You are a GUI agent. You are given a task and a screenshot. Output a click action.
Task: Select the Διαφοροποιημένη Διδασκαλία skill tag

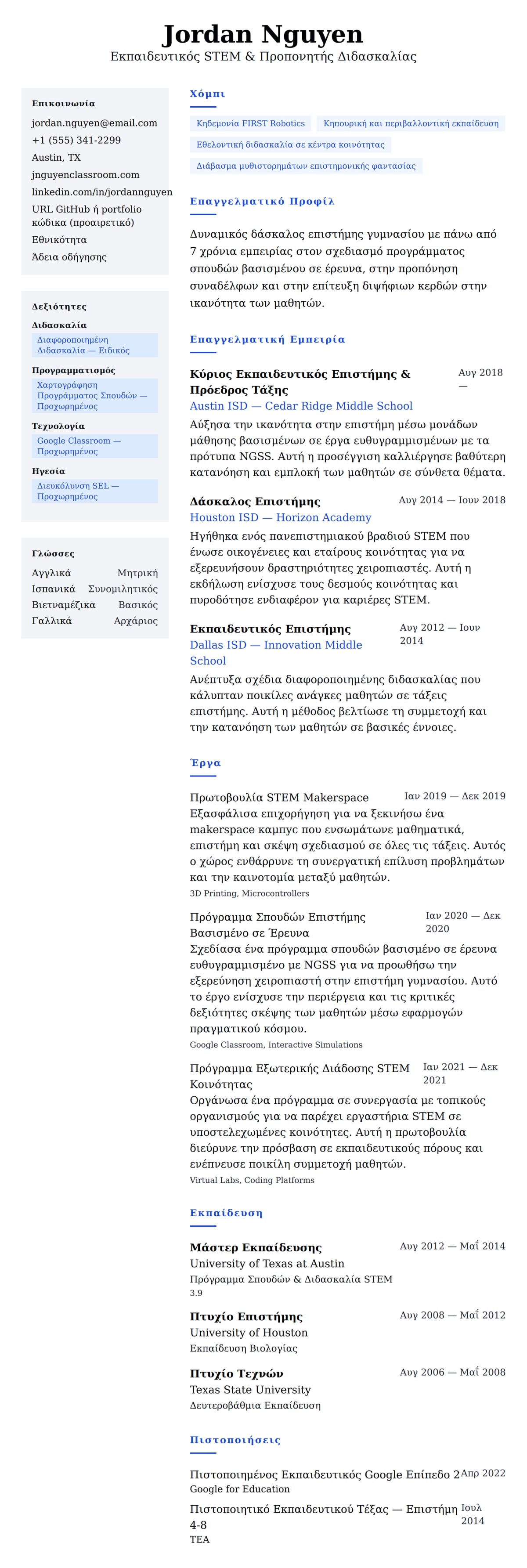(94, 345)
